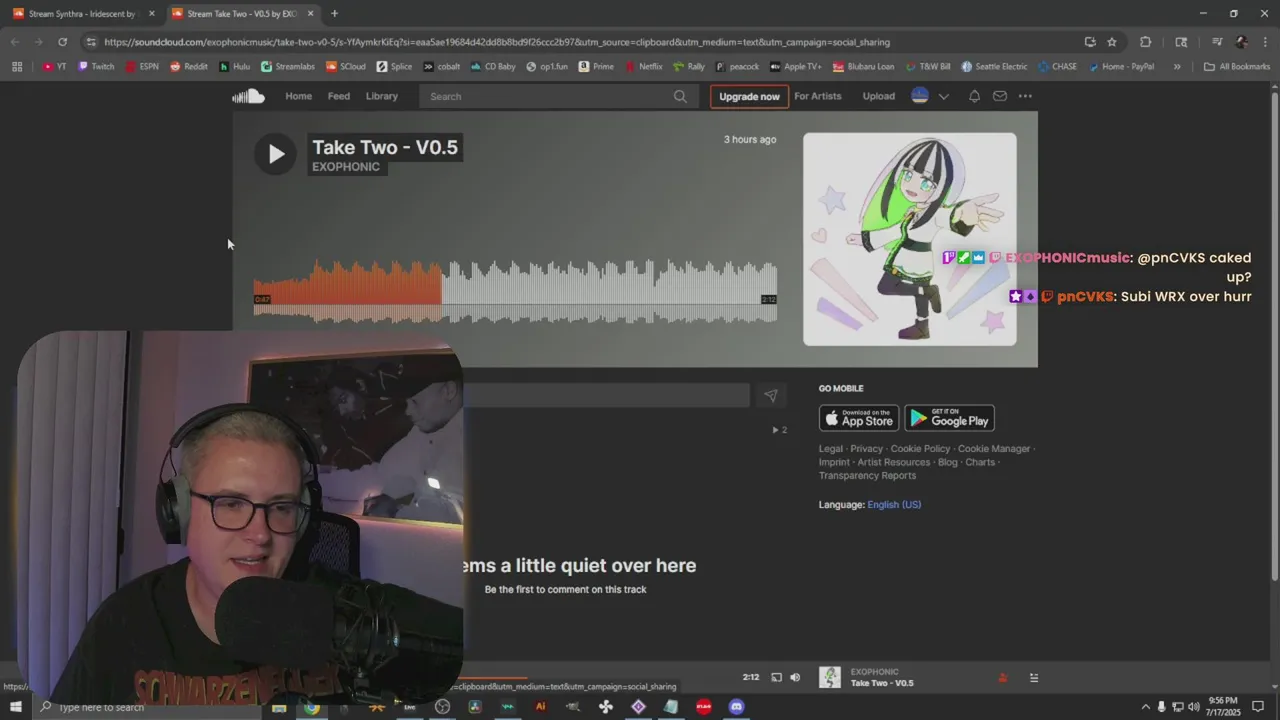Open Take Two - V0.5 title in player bar

tap(882, 683)
